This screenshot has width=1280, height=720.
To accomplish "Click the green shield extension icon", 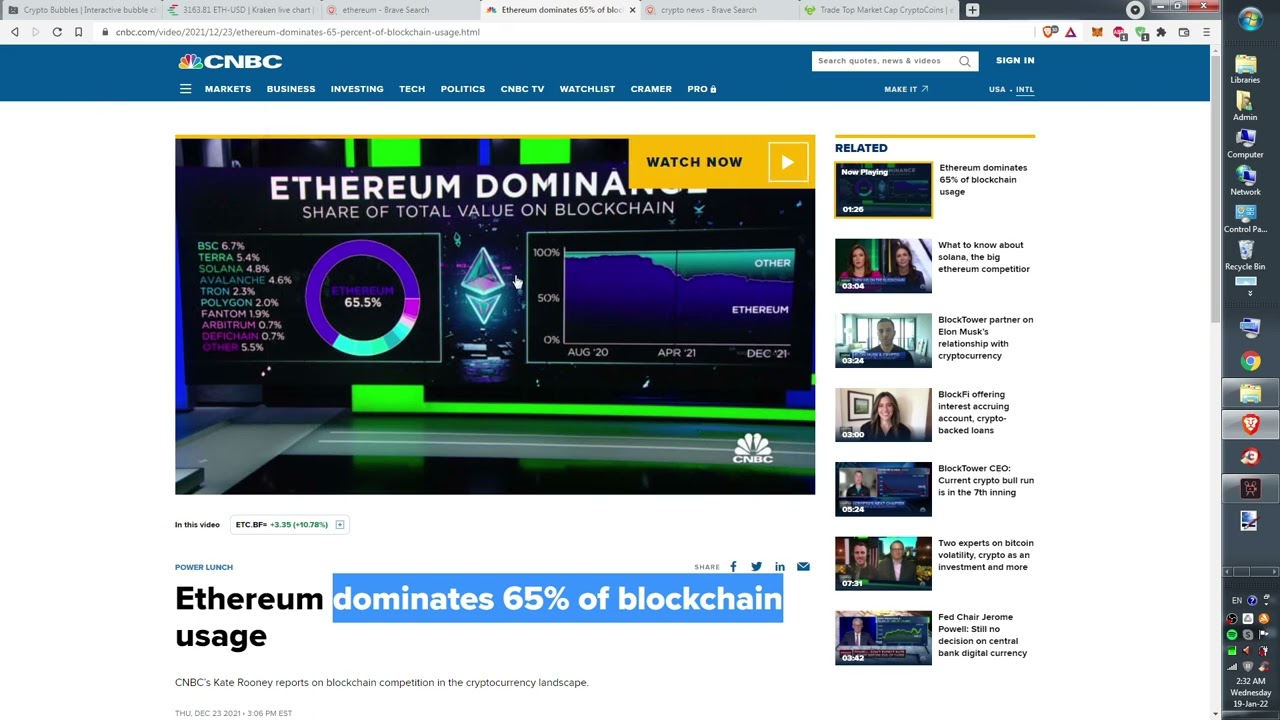I will click(1141, 32).
